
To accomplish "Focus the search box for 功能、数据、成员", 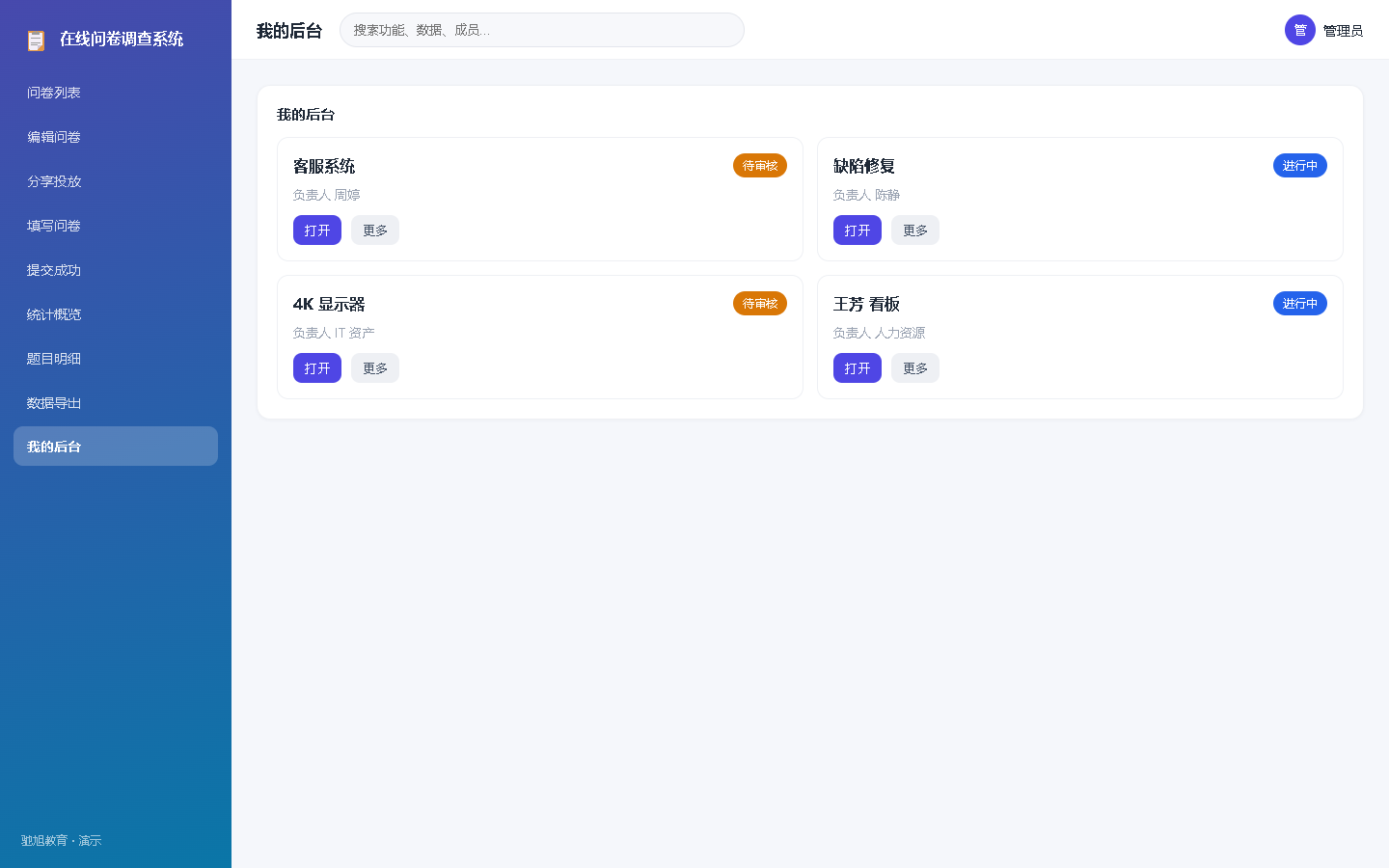I will click(x=542, y=30).
